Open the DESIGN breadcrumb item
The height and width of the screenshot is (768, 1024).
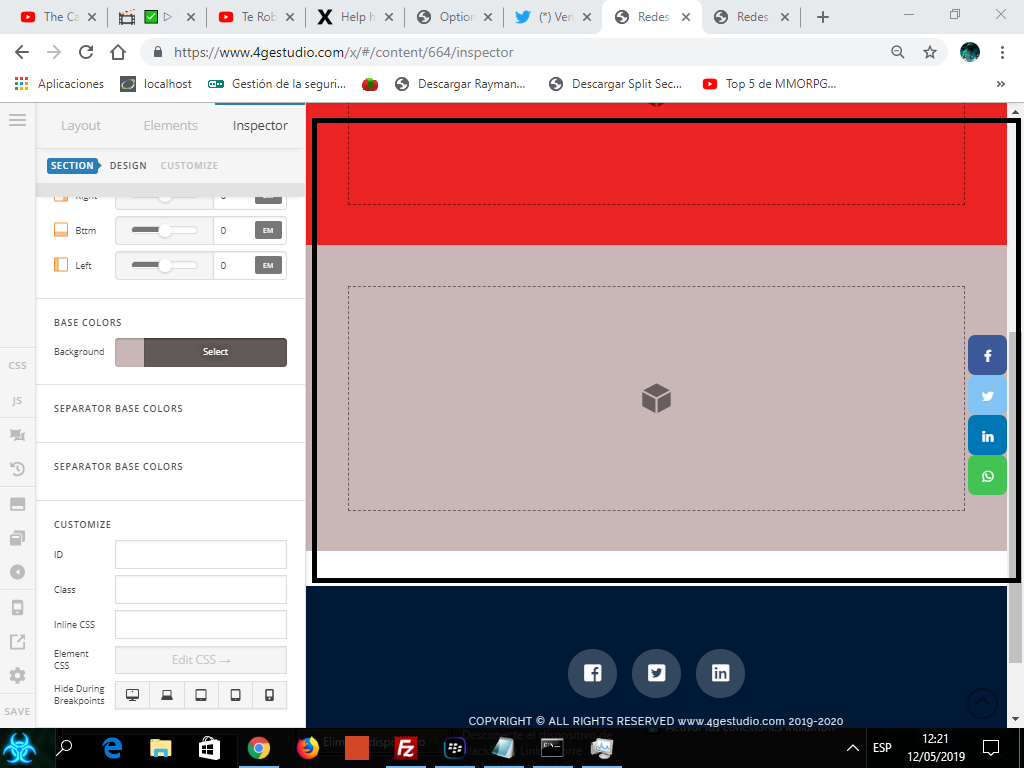(x=128, y=166)
